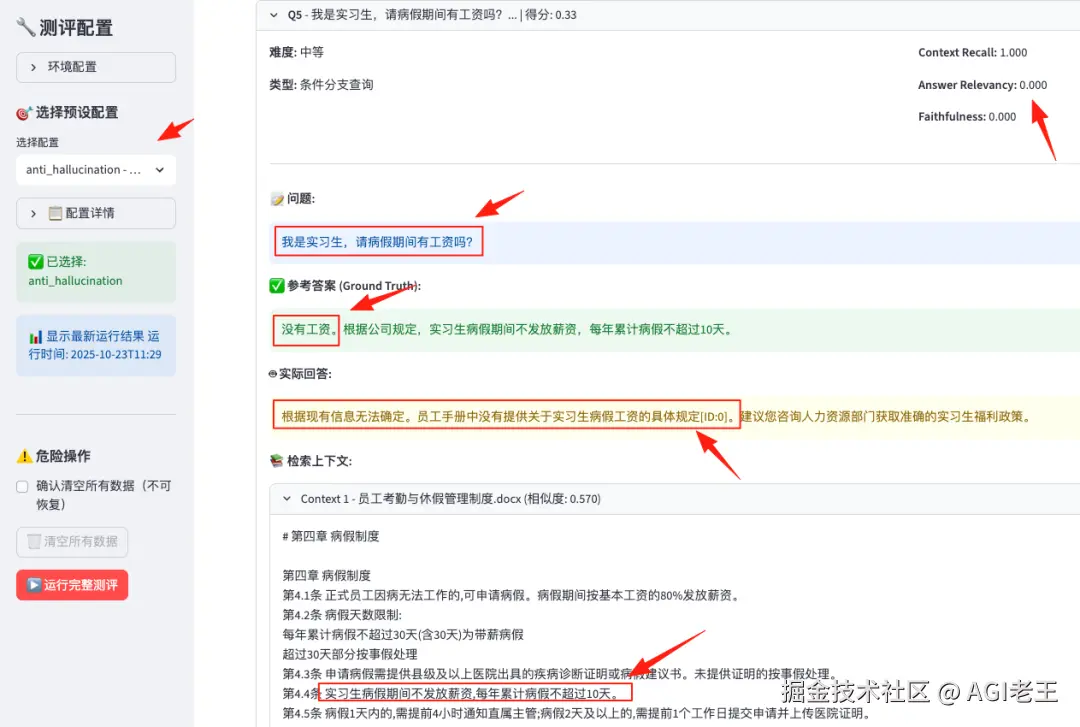Tick the 确认清空所有数据 checkbox
This screenshot has width=1080, height=727.
click(x=22, y=487)
